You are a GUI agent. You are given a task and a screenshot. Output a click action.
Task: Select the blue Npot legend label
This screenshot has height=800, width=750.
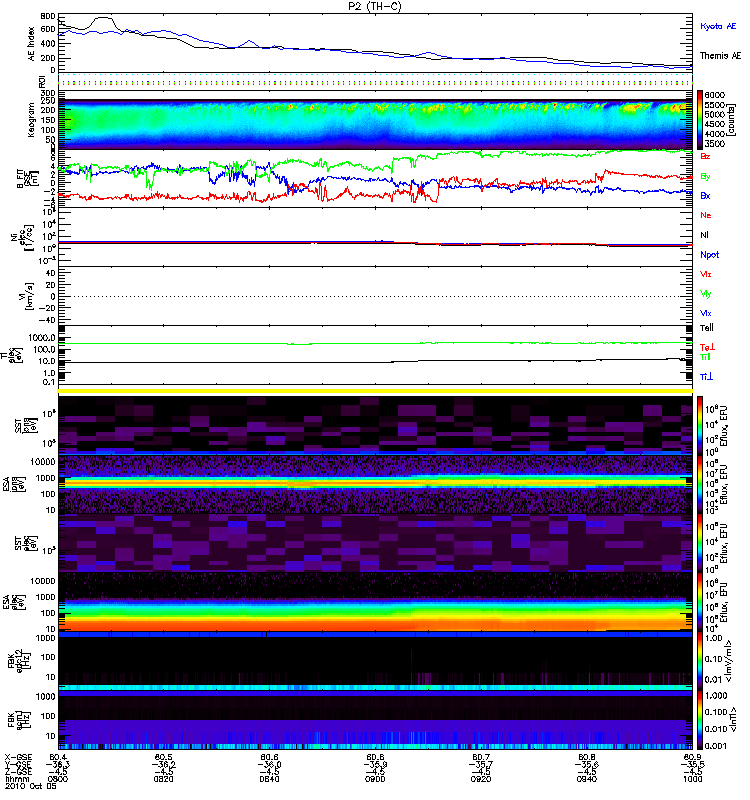tap(709, 255)
